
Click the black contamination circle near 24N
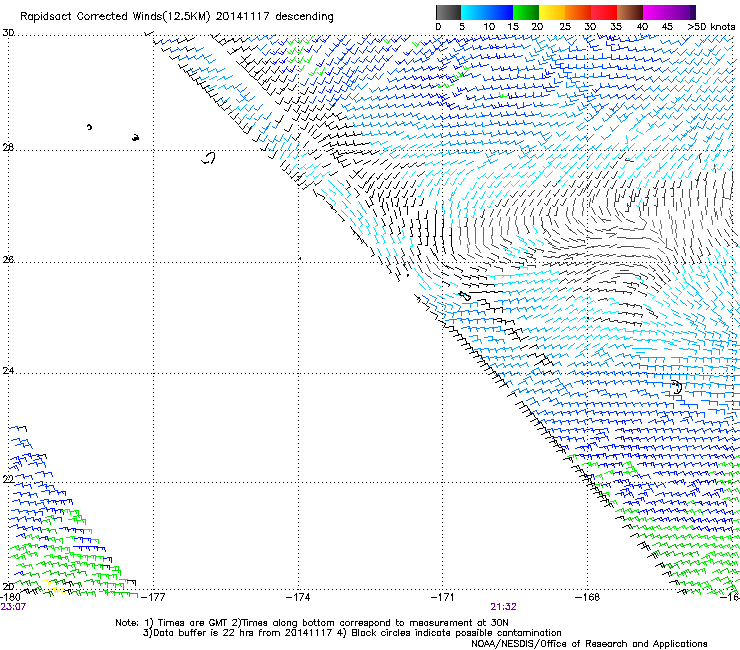click(677, 387)
